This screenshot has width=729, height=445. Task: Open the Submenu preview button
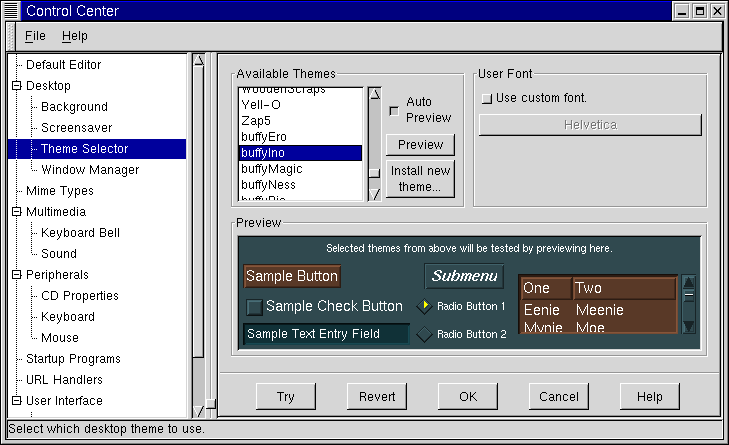tap(464, 276)
